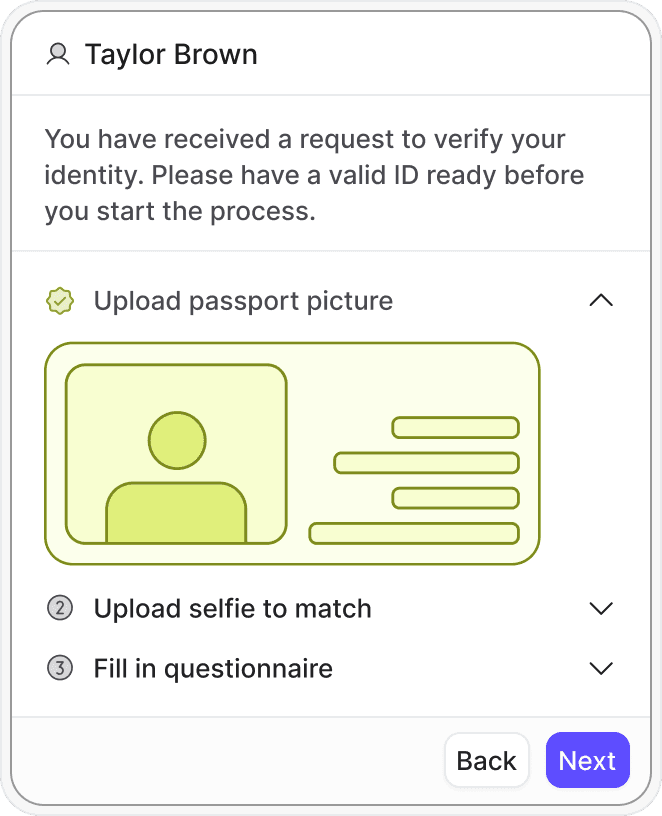Select the Upload passport picture heading
The width and height of the screenshot is (662, 816).
tap(243, 301)
